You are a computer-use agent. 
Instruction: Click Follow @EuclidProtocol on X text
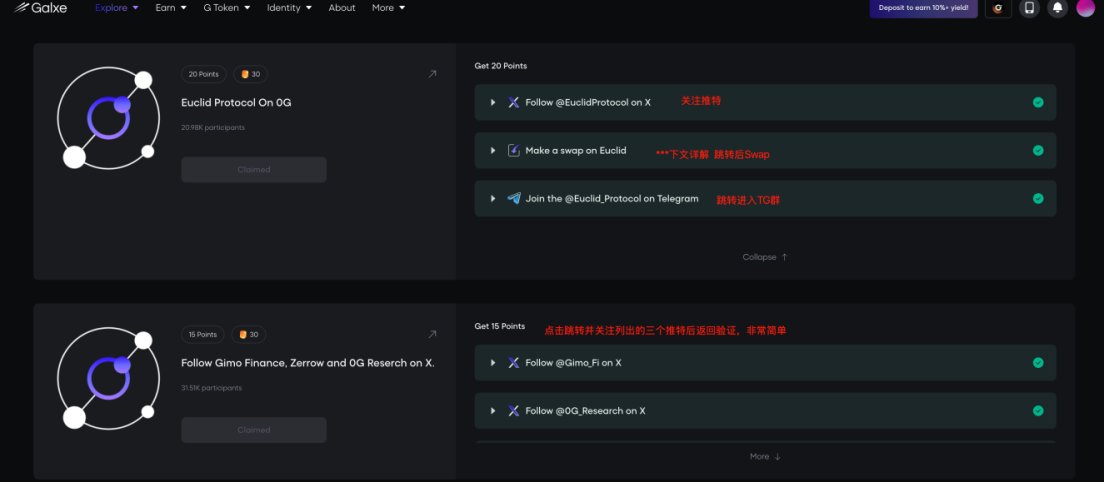pyautogui.click(x=588, y=102)
